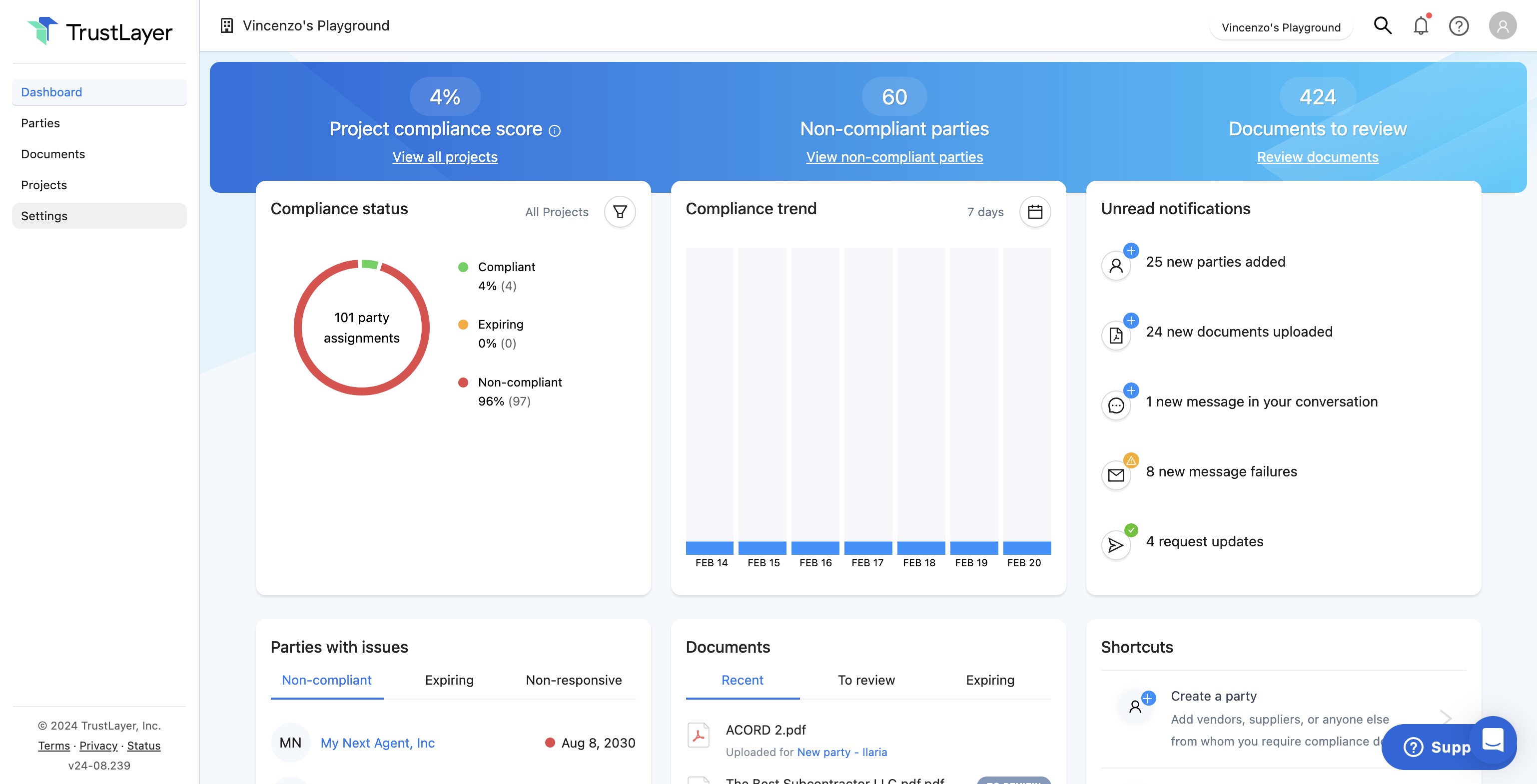The image size is (1537, 784).
Task: Open the search magnifier icon
Action: pos(1383,25)
